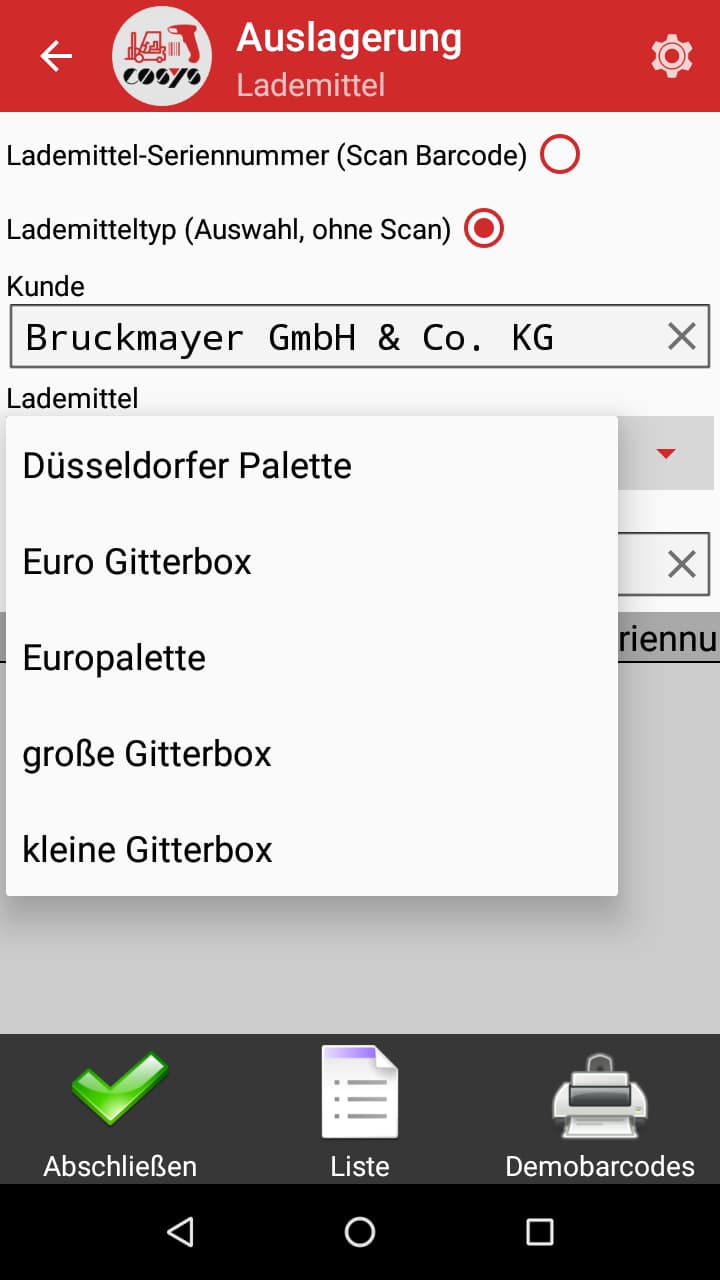Open the settings gear in the header
Image resolution: width=720 pixels, height=1280 pixels.
point(672,56)
